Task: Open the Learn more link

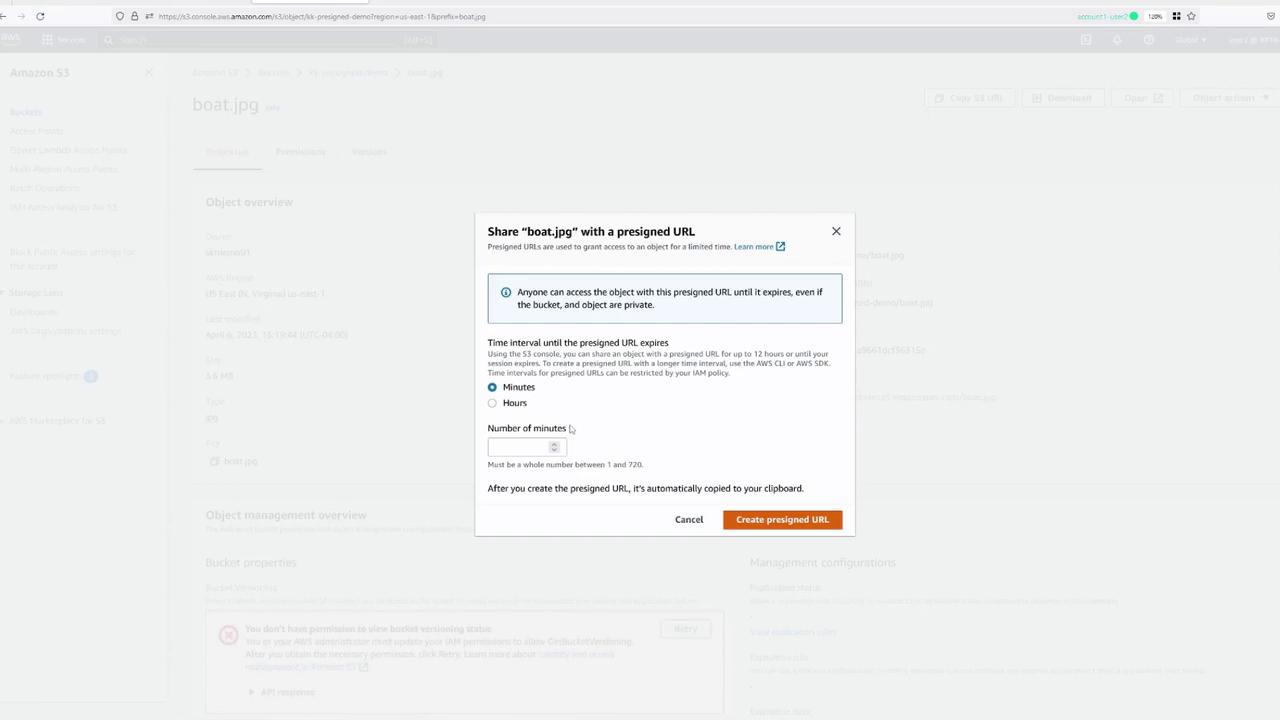Action: [753, 247]
